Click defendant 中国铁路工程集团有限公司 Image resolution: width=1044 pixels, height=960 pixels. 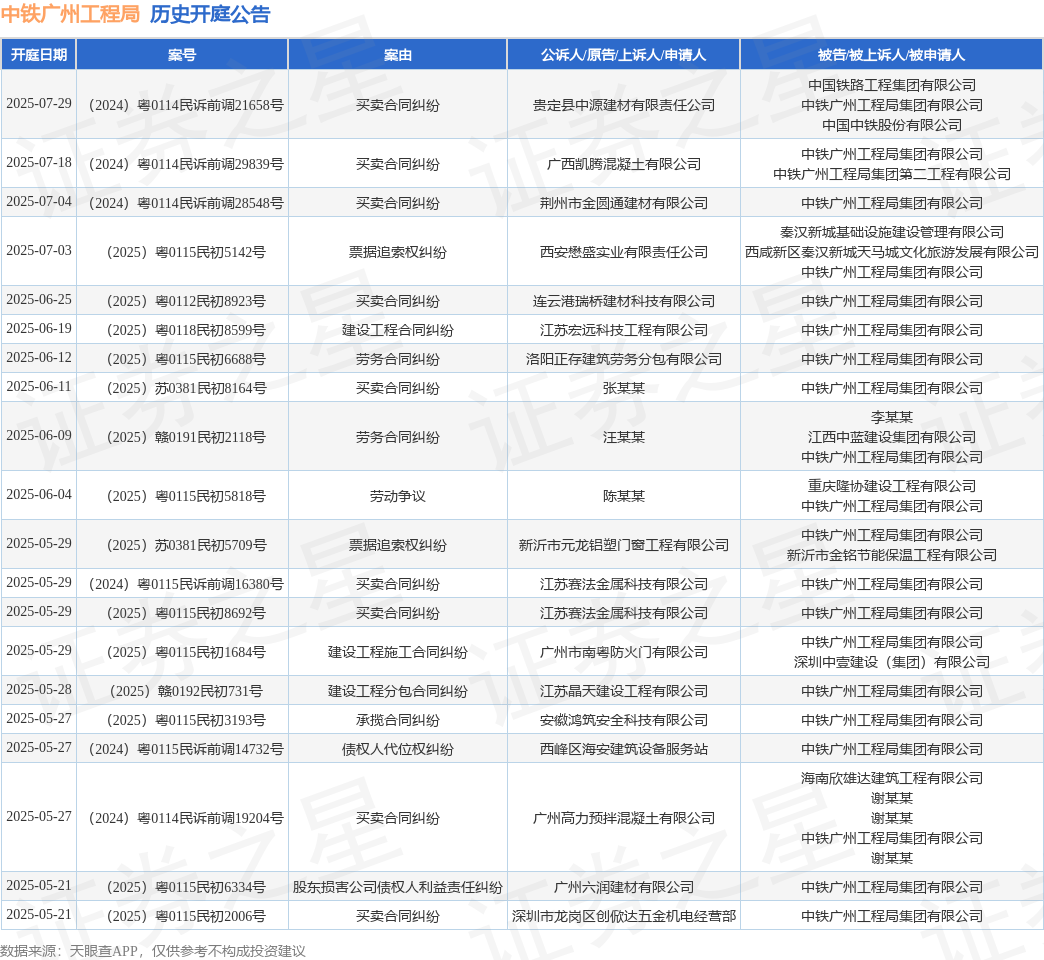pos(892,85)
